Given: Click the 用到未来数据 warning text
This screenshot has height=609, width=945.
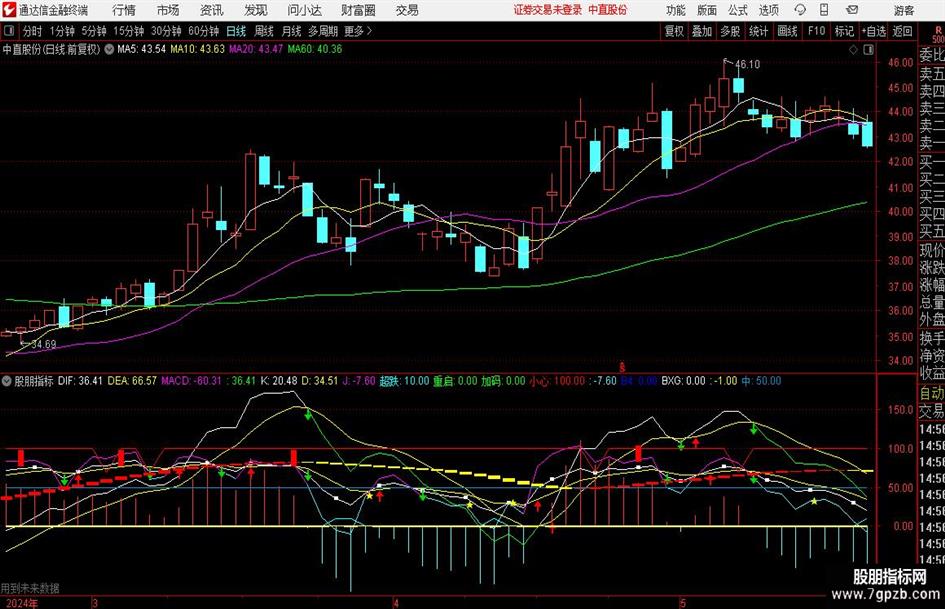Looking at the screenshot, I should coord(30,588).
